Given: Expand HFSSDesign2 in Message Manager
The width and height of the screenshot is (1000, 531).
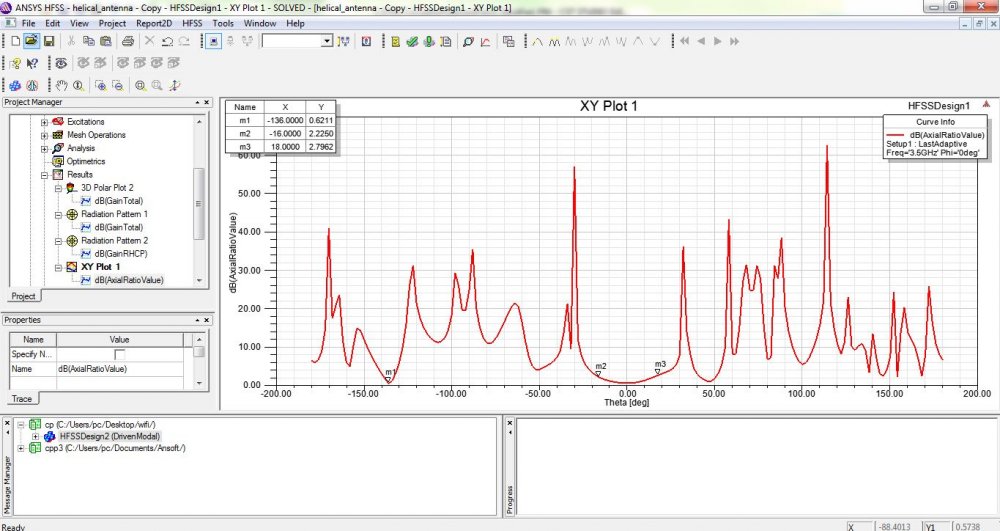Looking at the screenshot, I should coord(36,437).
